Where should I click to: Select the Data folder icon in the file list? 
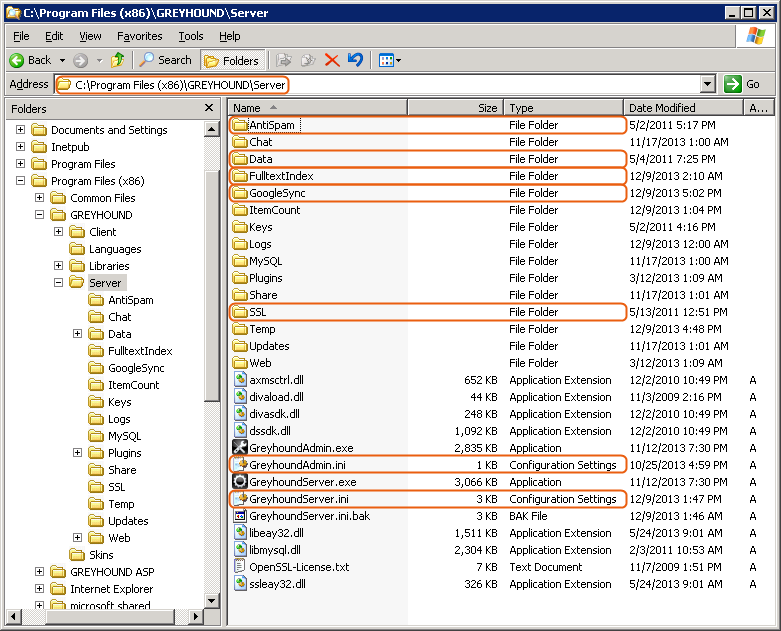(x=241, y=159)
